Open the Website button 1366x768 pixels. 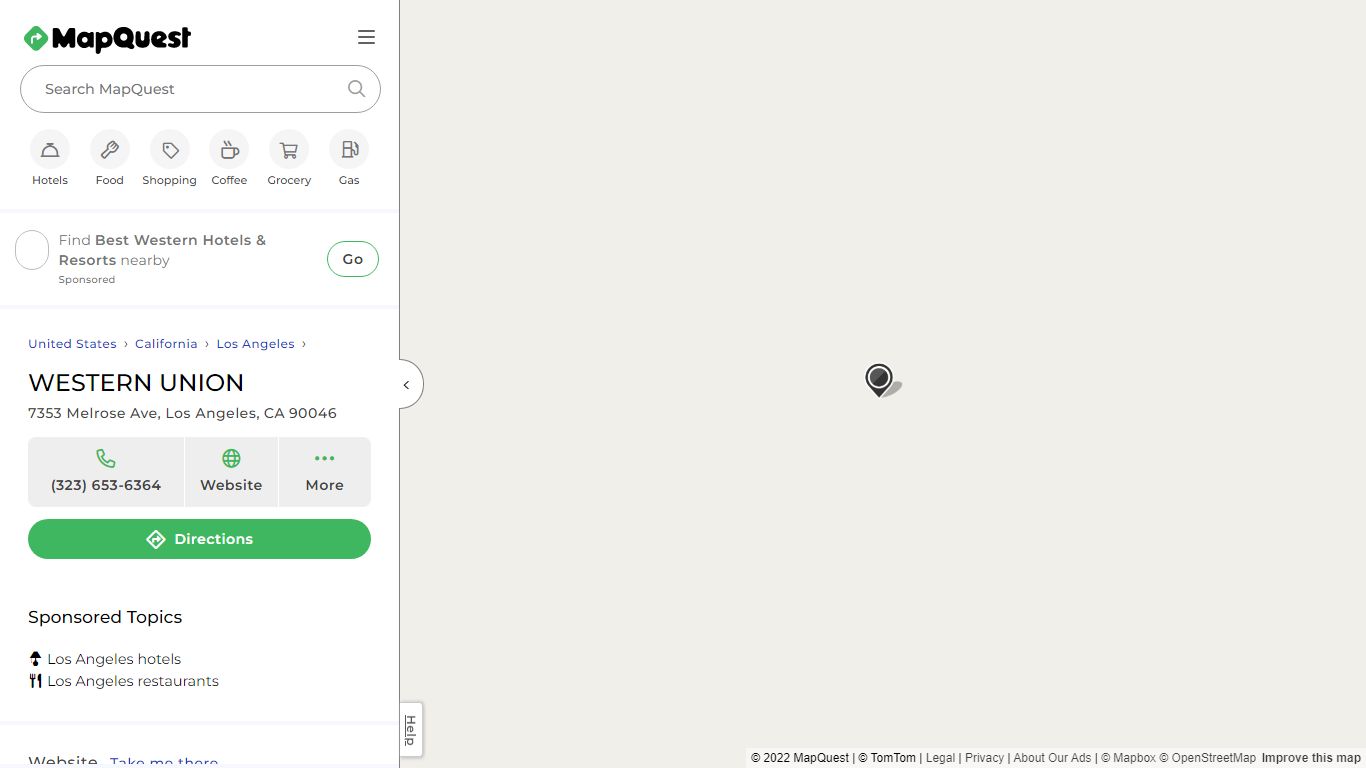coord(231,472)
